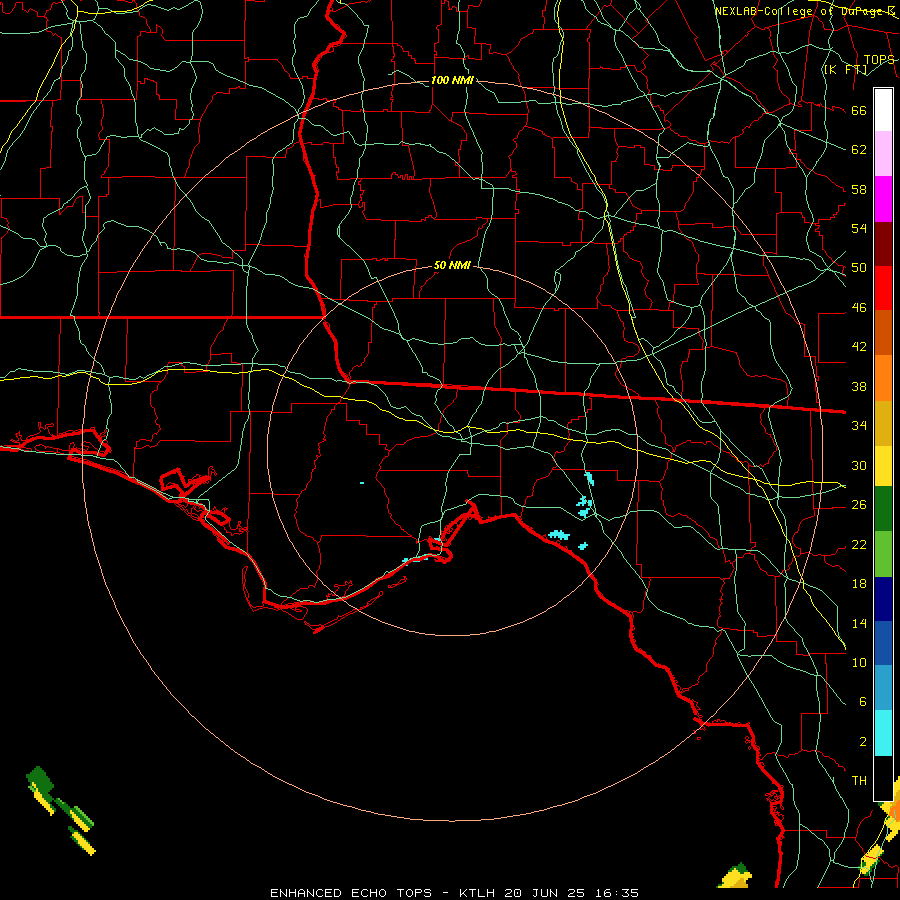The image size is (900, 900).
Task: Click the '14' legend value
Action: click(x=859, y=623)
